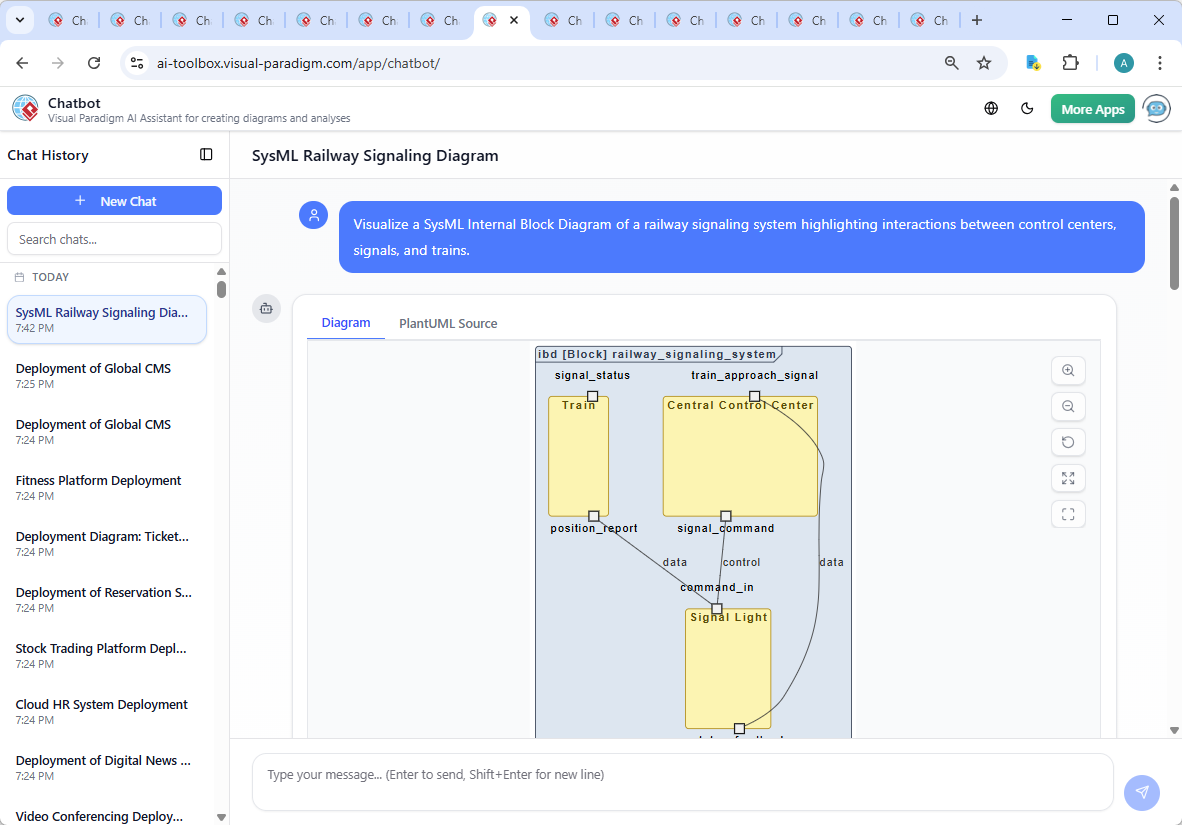
Task: Send the message with the paper plane icon
Action: tap(1141, 792)
